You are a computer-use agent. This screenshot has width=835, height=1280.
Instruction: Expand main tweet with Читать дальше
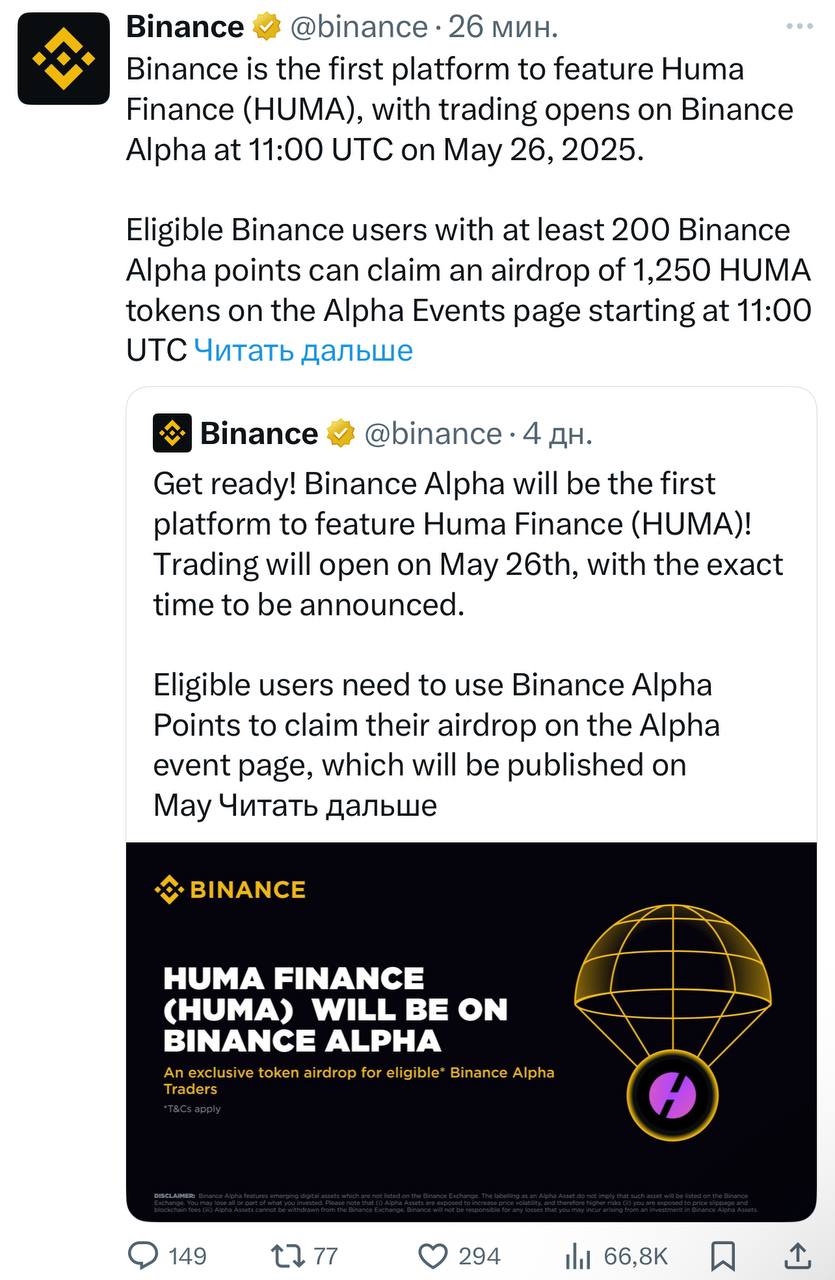tap(302, 350)
